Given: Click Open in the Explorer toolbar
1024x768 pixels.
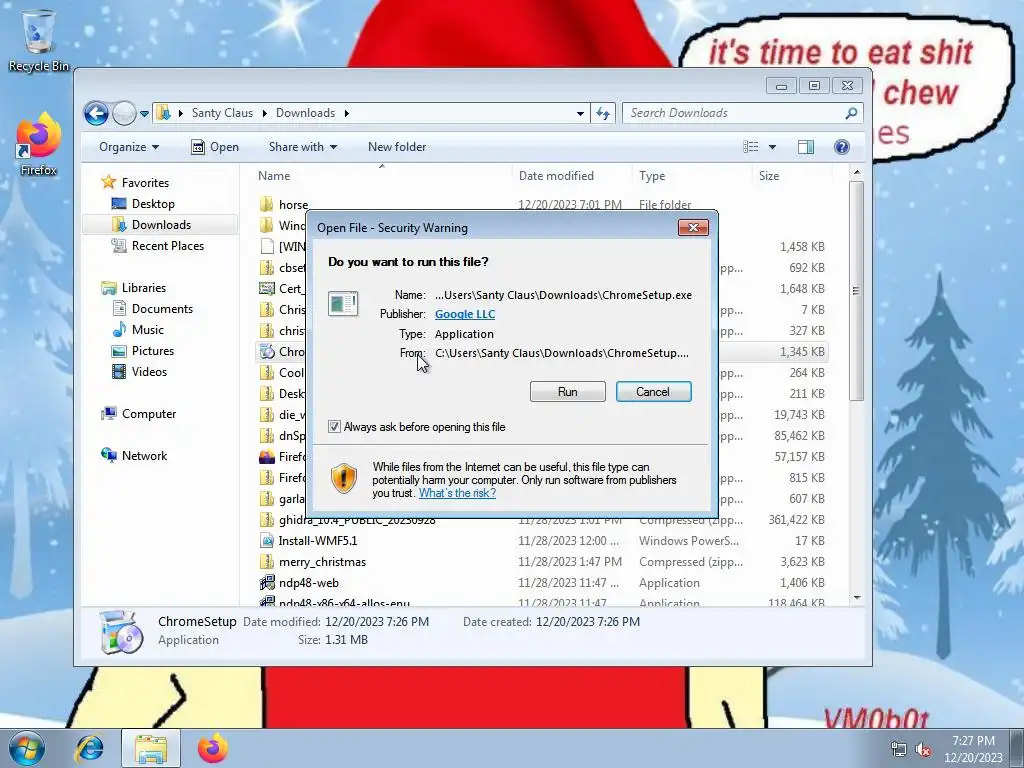Looking at the screenshot, I should 215,147.
